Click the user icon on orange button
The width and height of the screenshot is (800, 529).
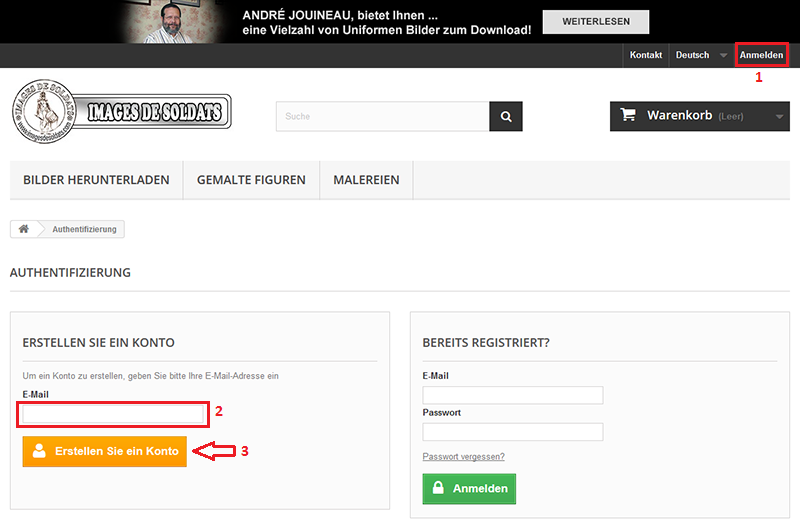[x=39, y=451]
